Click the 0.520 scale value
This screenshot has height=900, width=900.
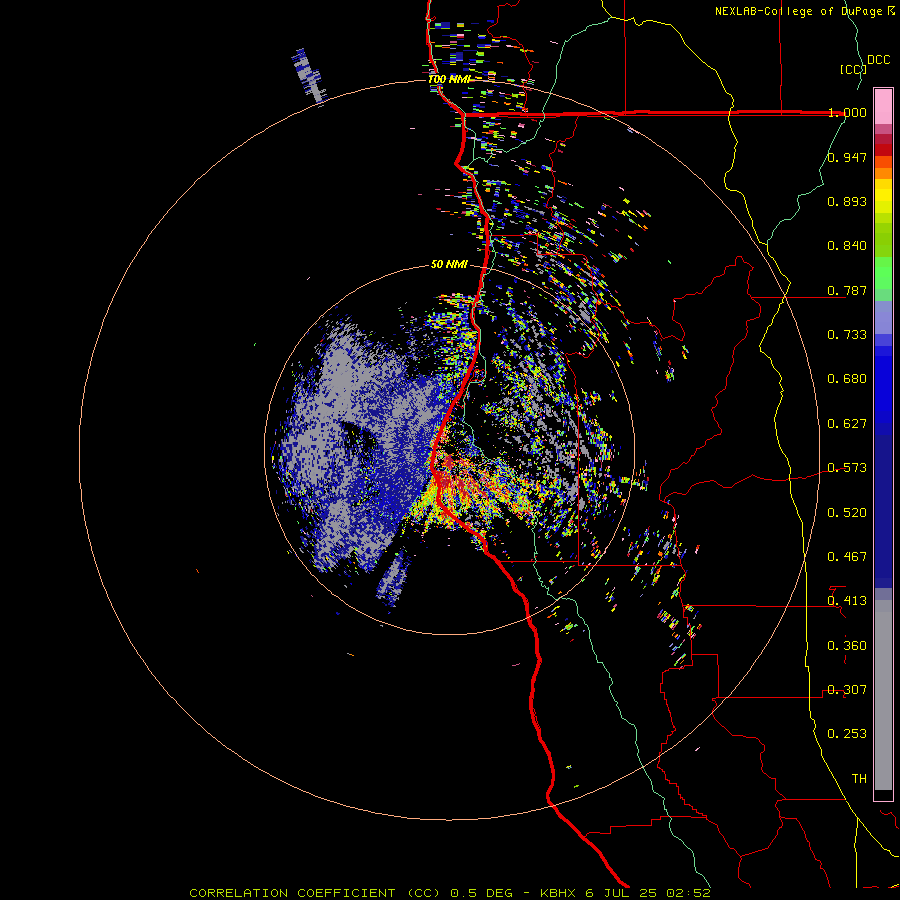coord(847,513)
